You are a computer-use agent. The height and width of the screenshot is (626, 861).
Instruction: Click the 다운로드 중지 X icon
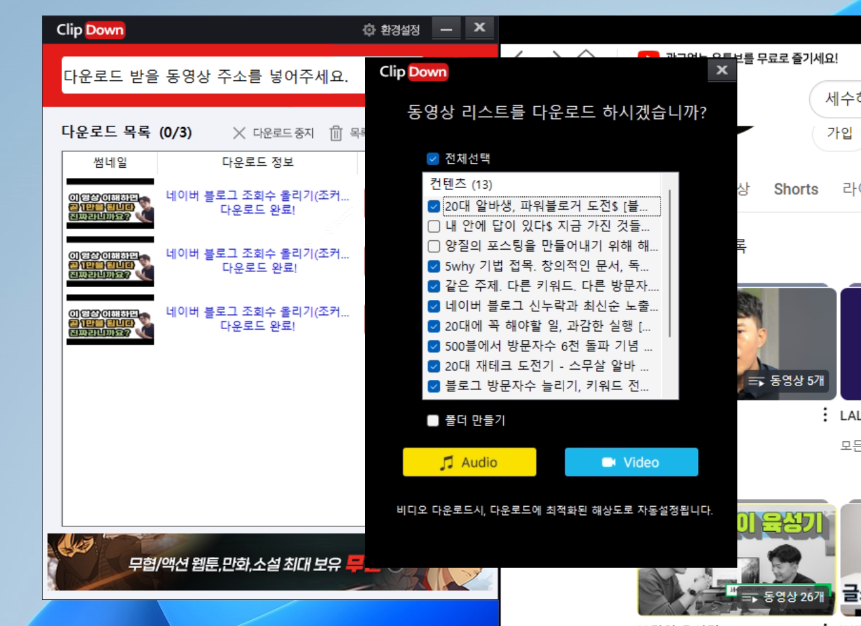pyautogui.click(x=239, y=133)
